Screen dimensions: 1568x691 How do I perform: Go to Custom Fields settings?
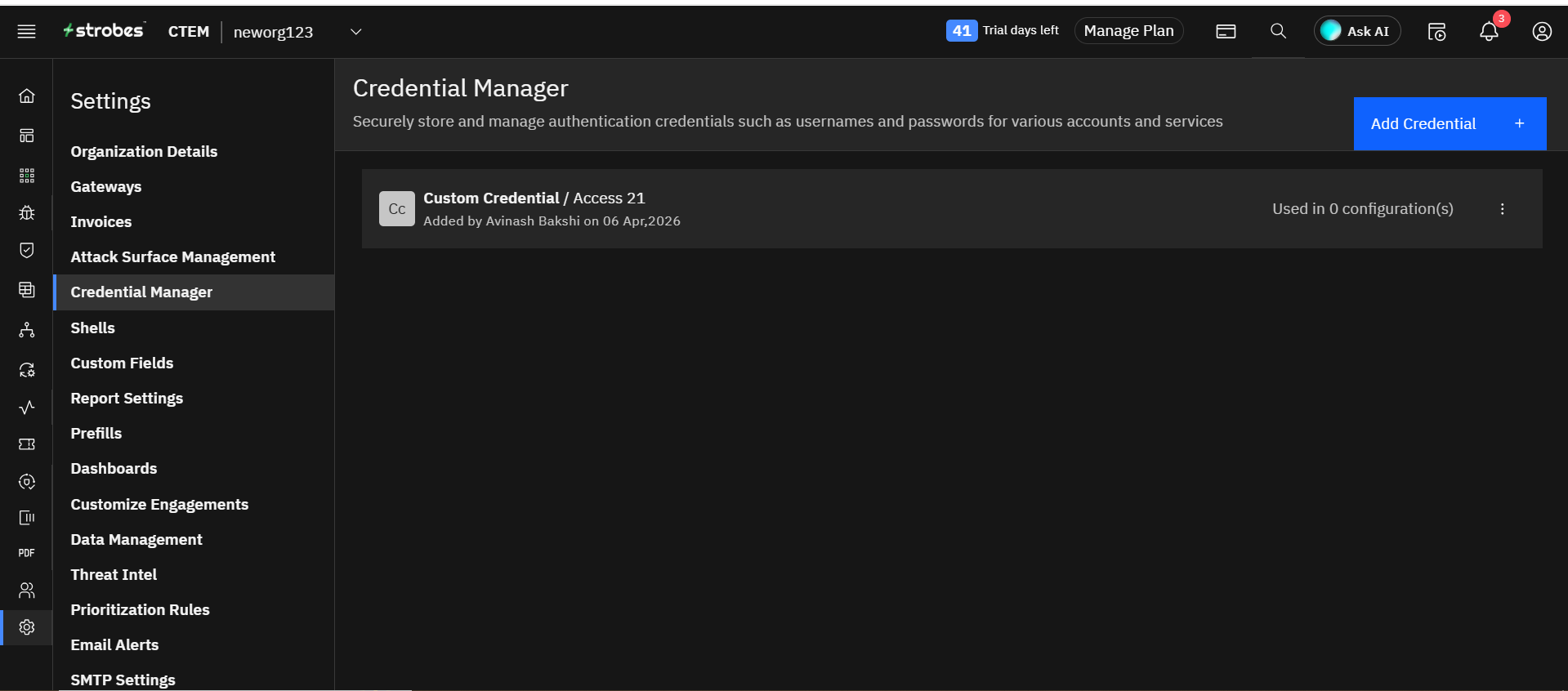(x=122, y=363)
